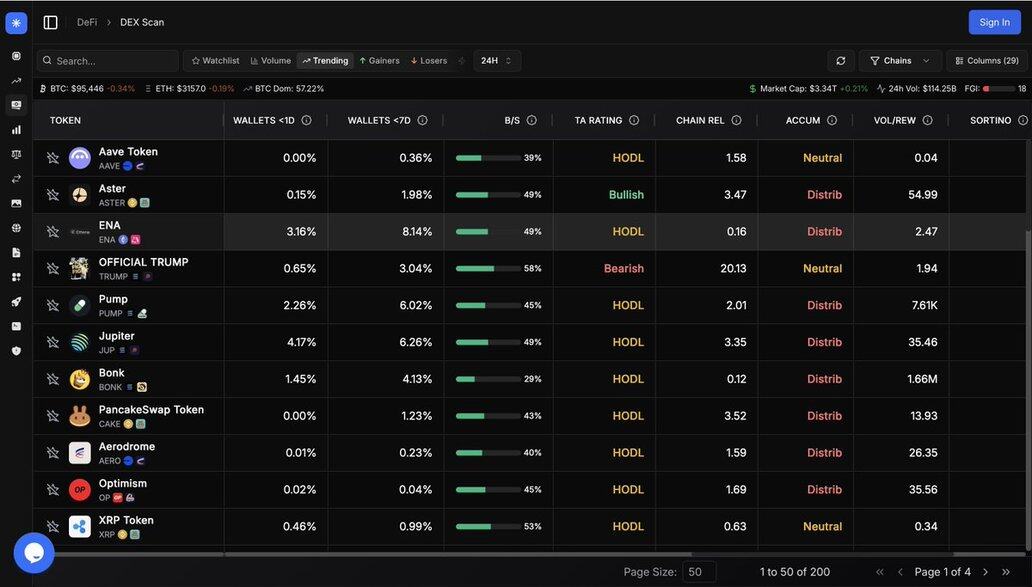Toggle the sidebar panel icon

click(x=51, y=22)
